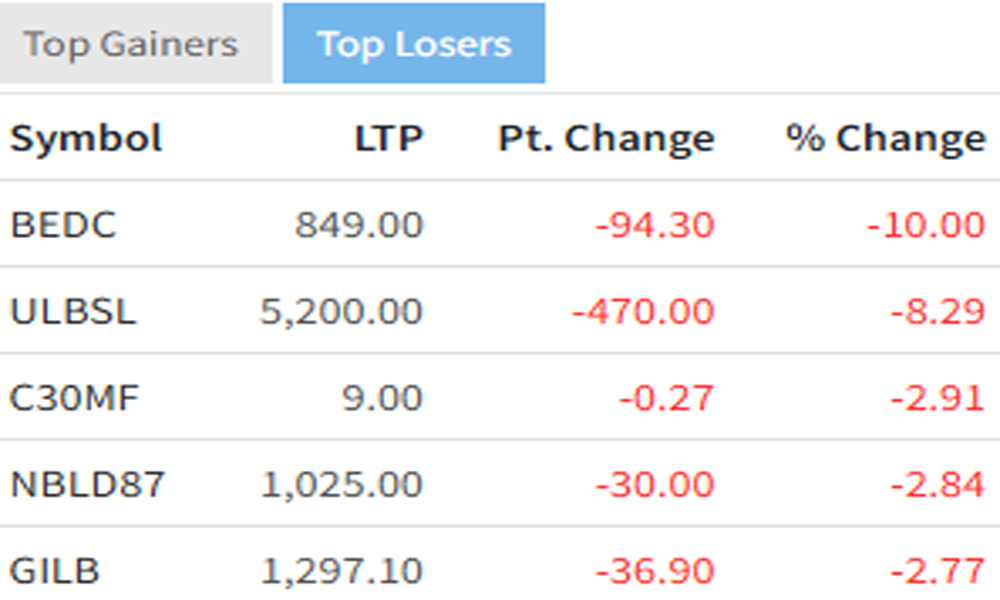Click BEDC's point change -94.30
The height and width of the screenshot is (600, 1000).
point(655,225)
